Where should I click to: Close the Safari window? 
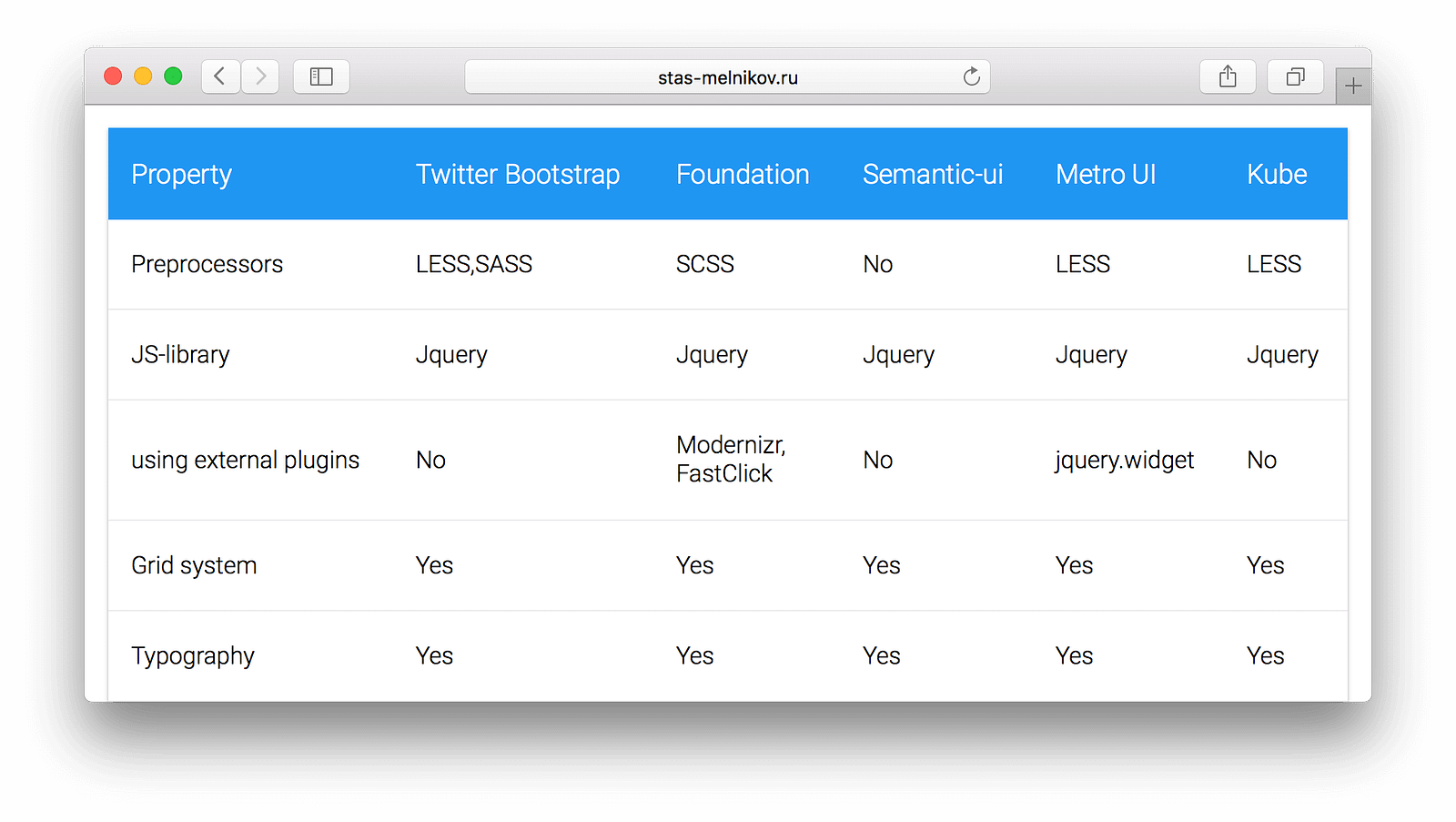click(x=113, y=76)
